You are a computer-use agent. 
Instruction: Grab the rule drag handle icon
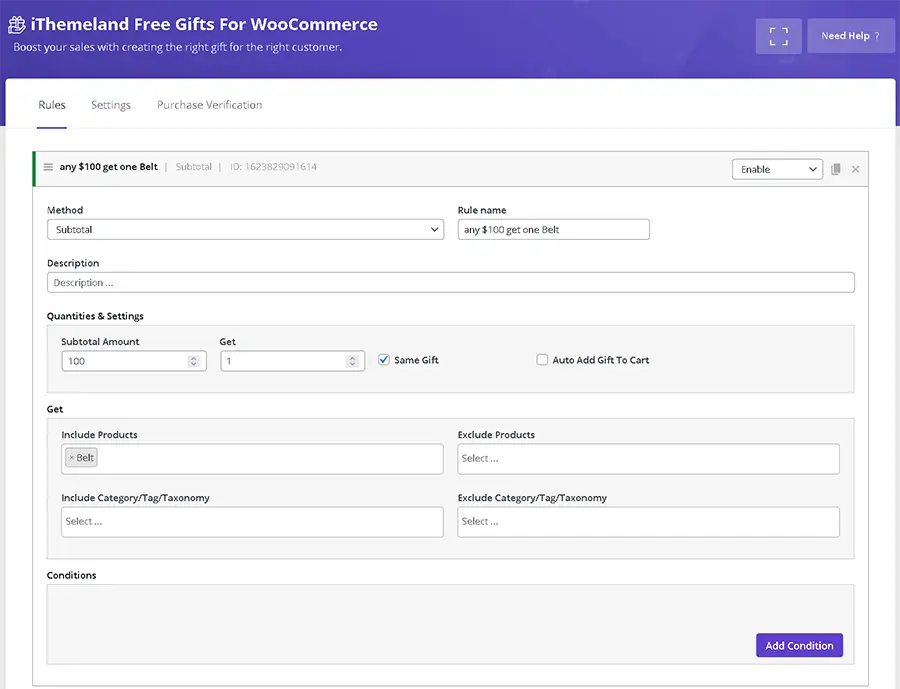tap(48, 167)
